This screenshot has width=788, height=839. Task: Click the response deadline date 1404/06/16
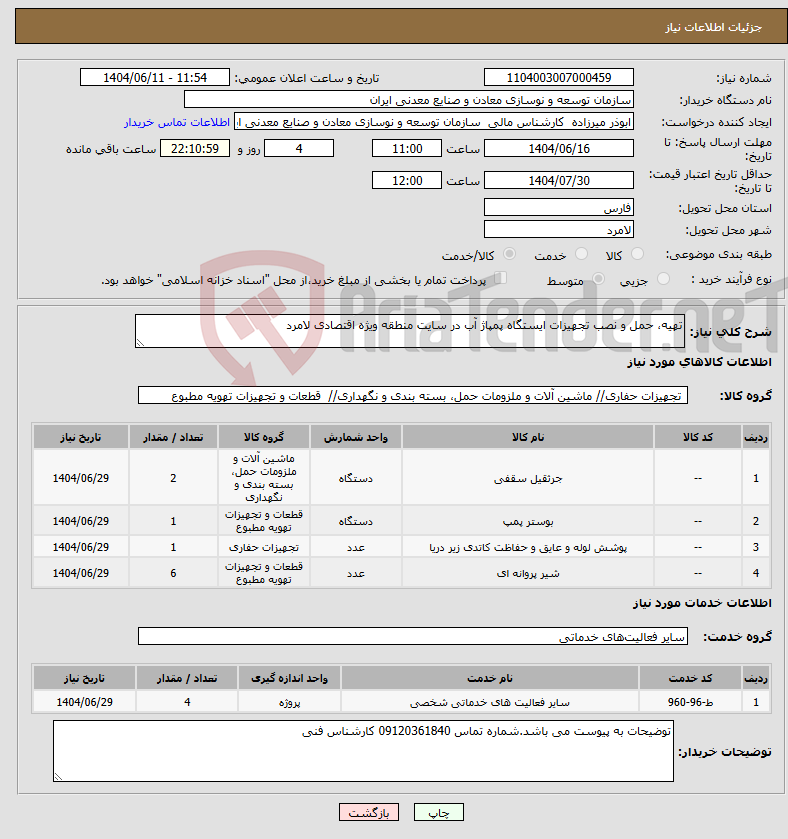tap(559, 149)
